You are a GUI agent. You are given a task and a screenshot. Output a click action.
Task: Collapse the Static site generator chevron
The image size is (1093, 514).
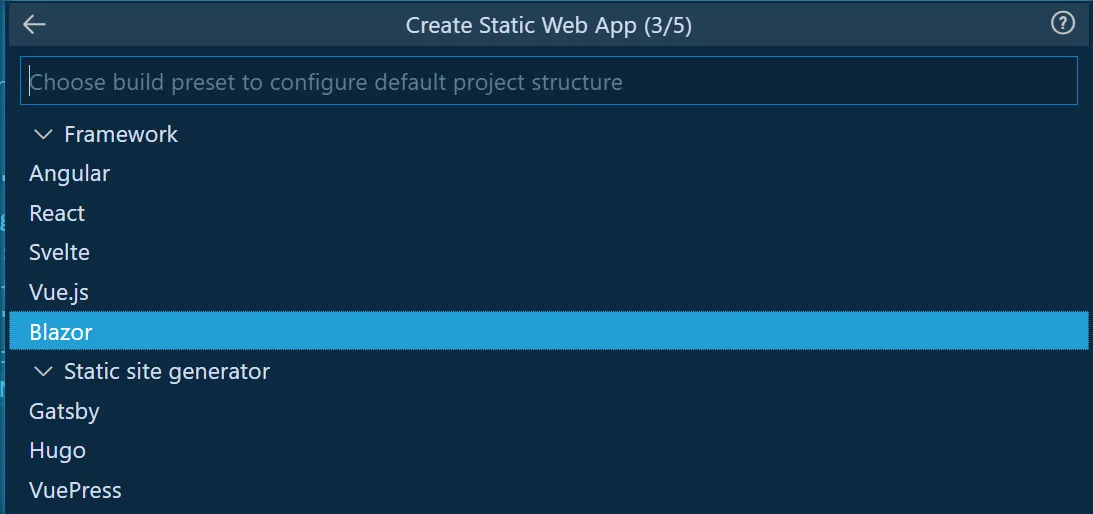[x=44, y=371]
